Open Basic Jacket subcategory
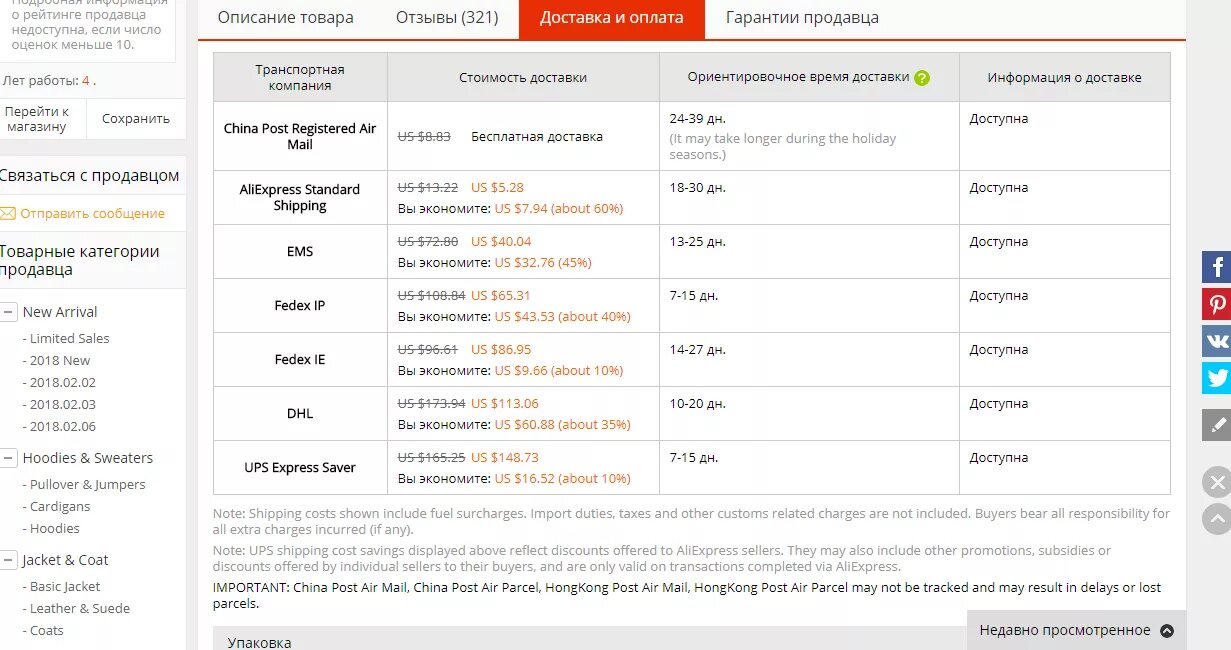Viewport: 1231px width, 650px height. [65, 586]
